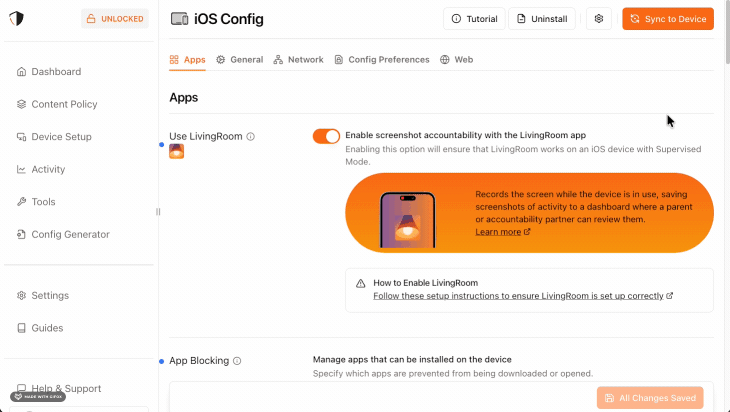Click the iOS Config device icon
This screenshot has height=412, width=730.
[179, 19]
